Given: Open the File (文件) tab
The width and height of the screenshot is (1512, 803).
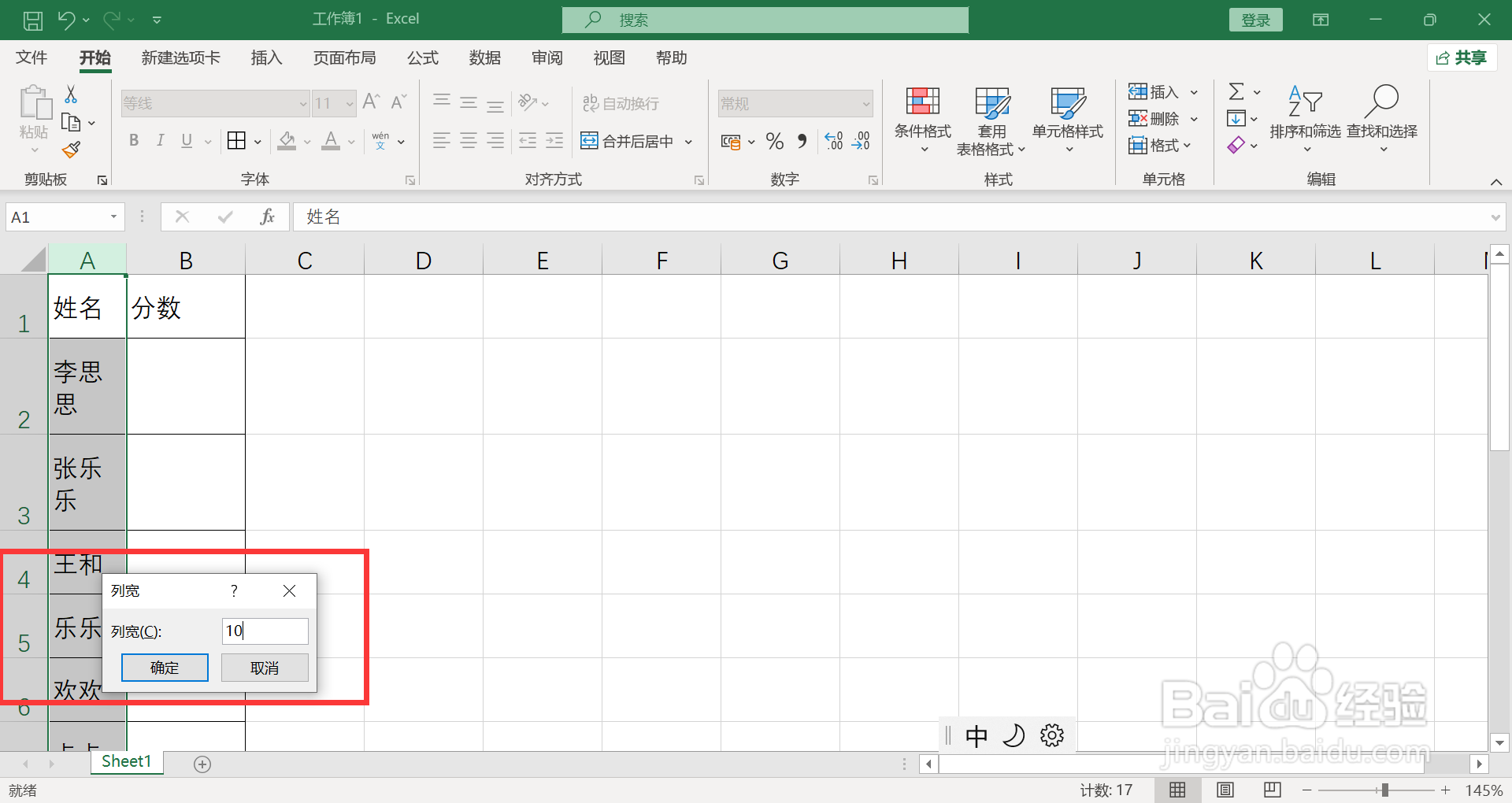Looking at the screenshot, I should pyautogui.click(x=31, y=57).
